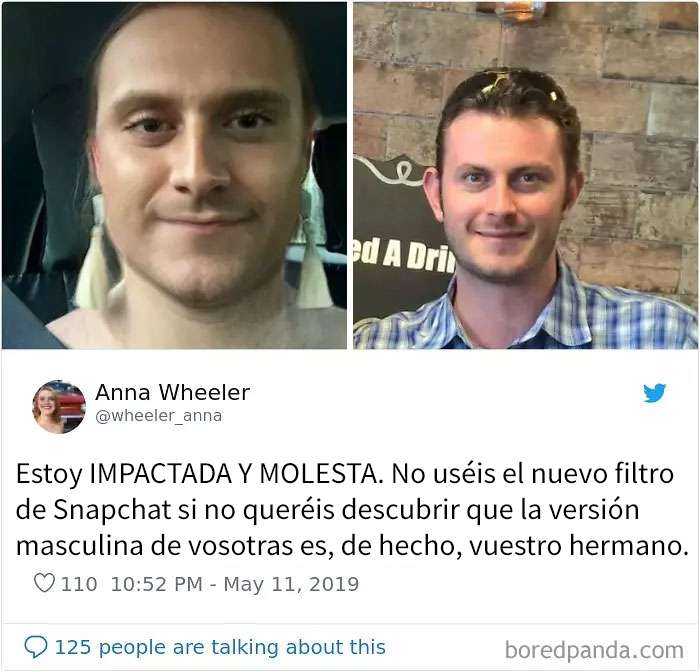
Task: Click the 110 likes count
Action: click(79, 584)
